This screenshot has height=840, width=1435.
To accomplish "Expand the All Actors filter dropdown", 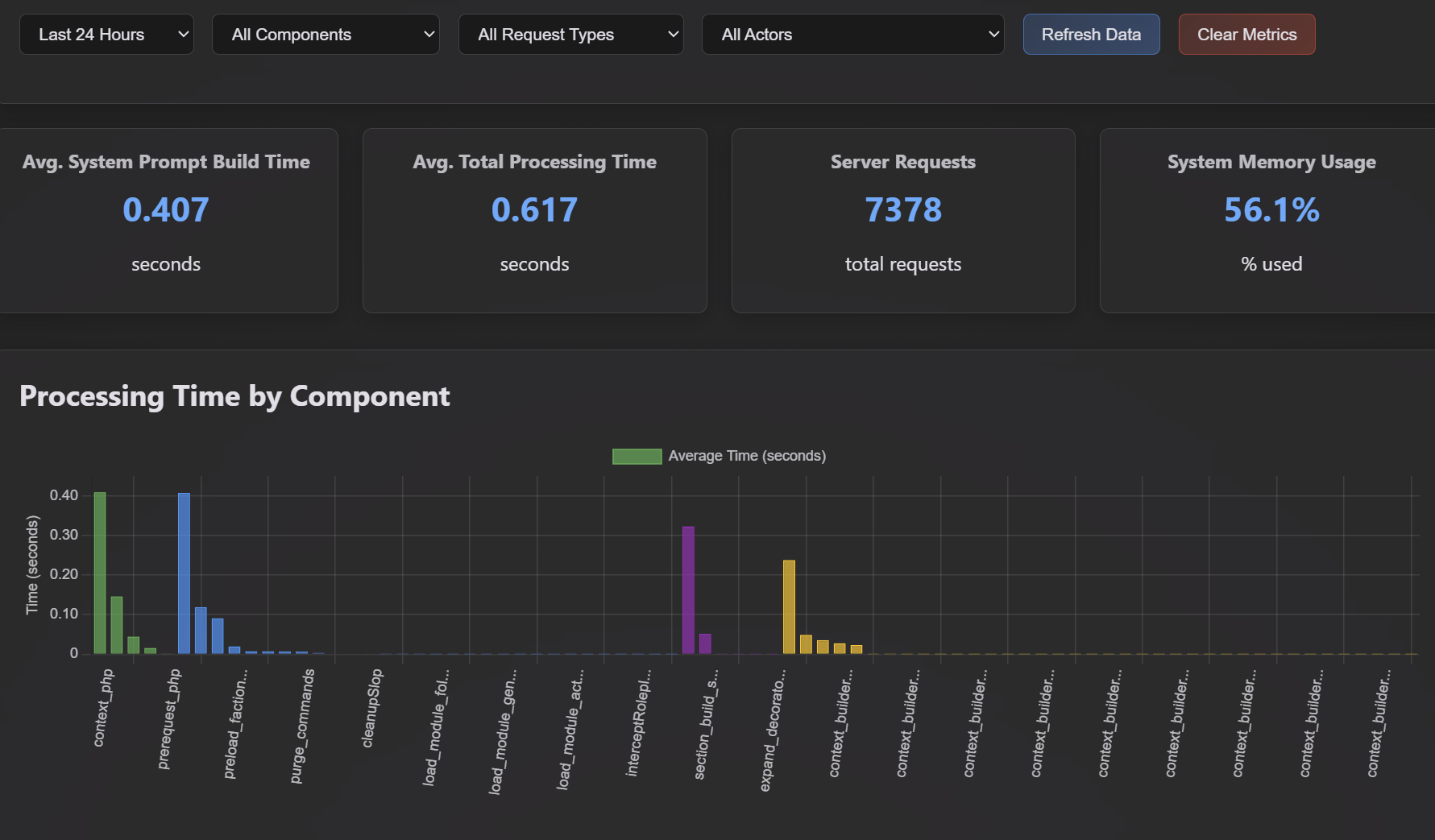I will pos(852,35).
